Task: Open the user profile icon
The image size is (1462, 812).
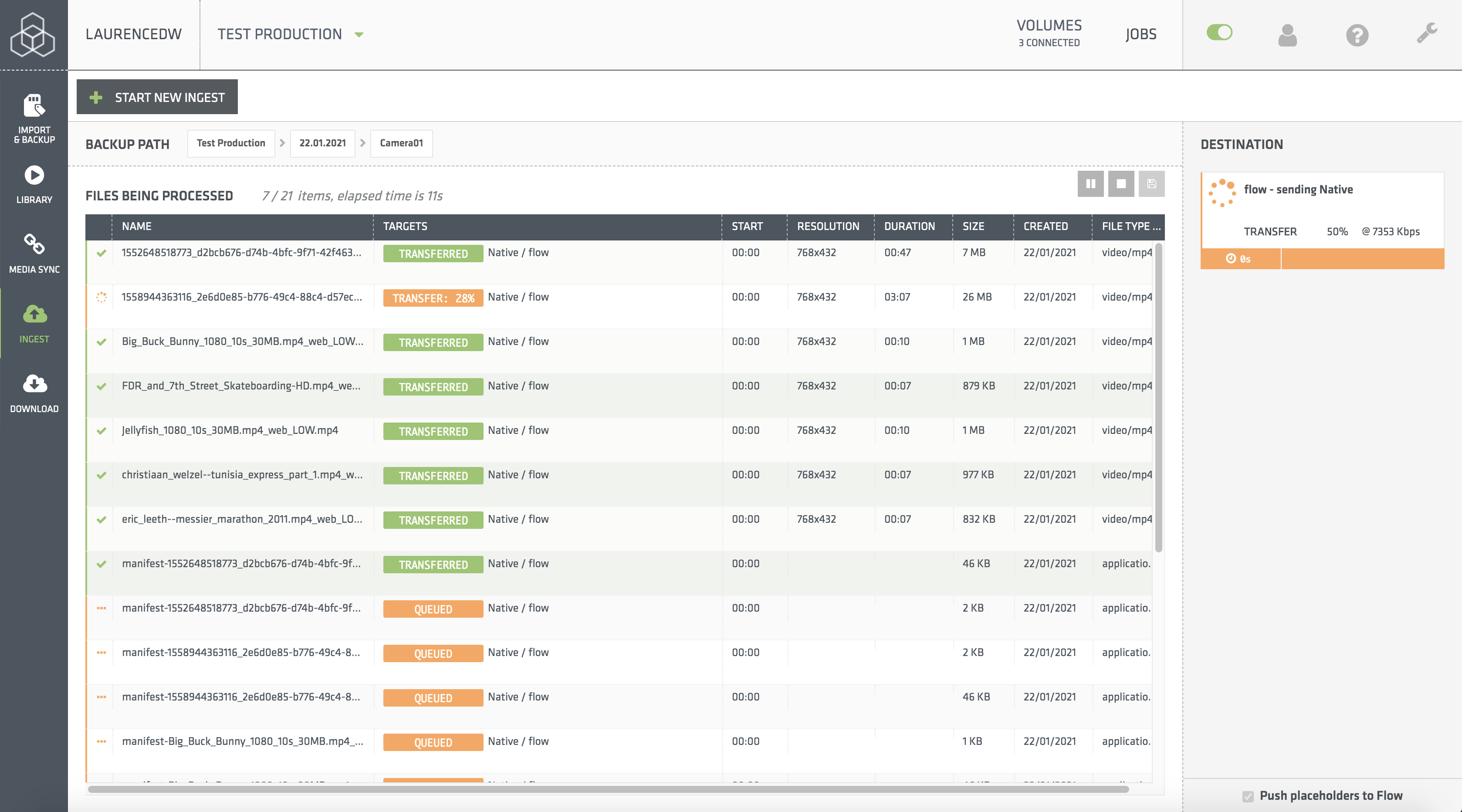Action: pyautogui.click(x=1287, y=35)
